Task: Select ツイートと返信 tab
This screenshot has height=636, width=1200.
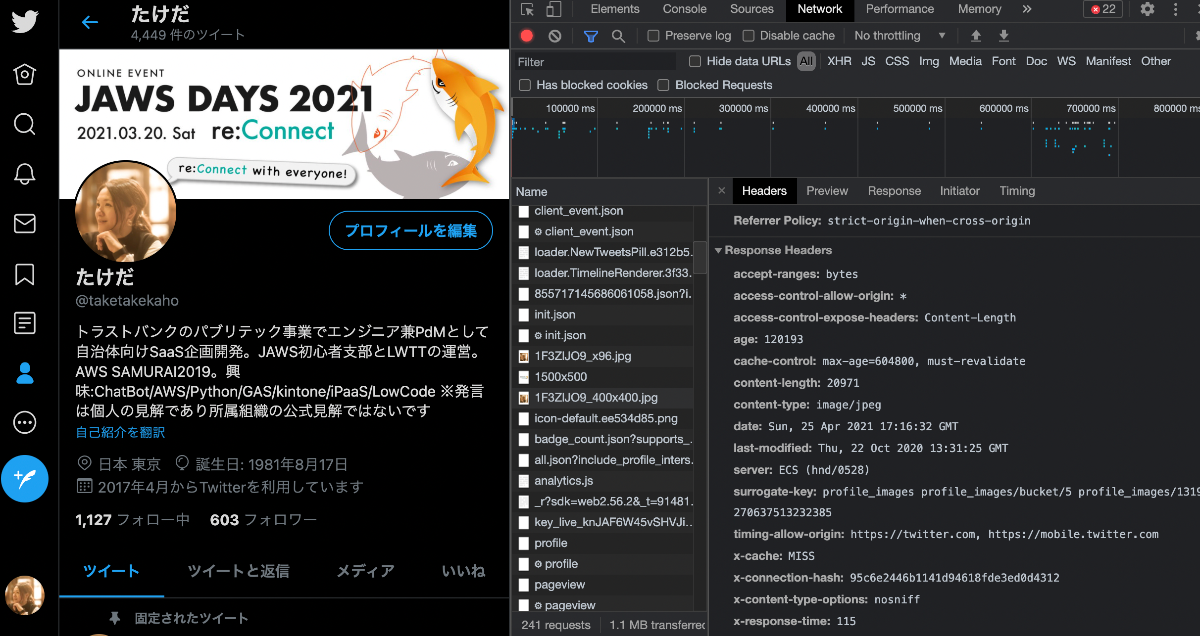Action: [x=238, y=571]
